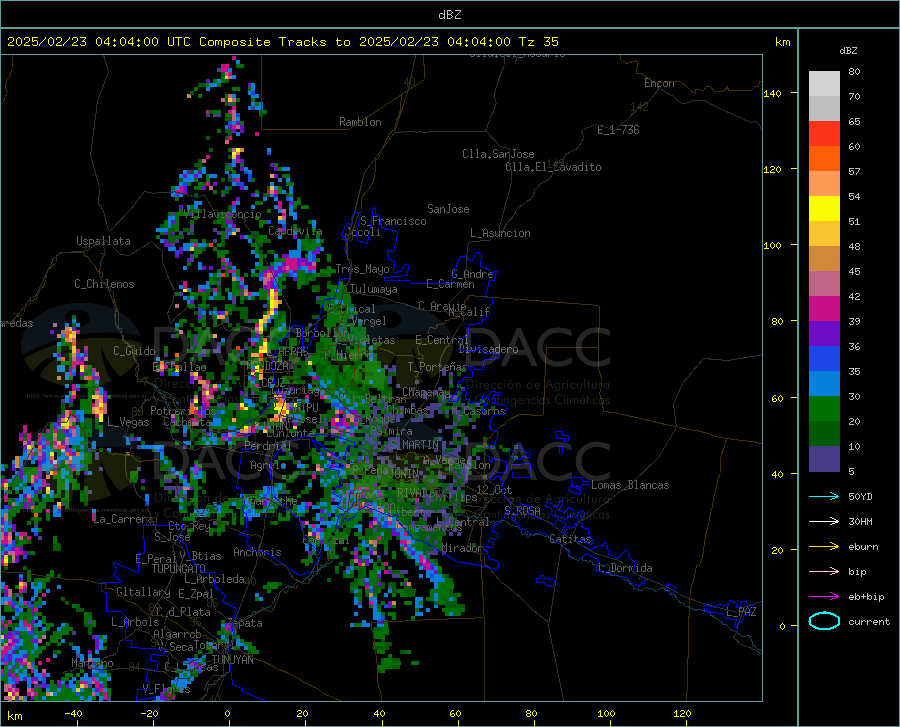Select the dark violet 5–10 dBZ swatch

(824, 459)
